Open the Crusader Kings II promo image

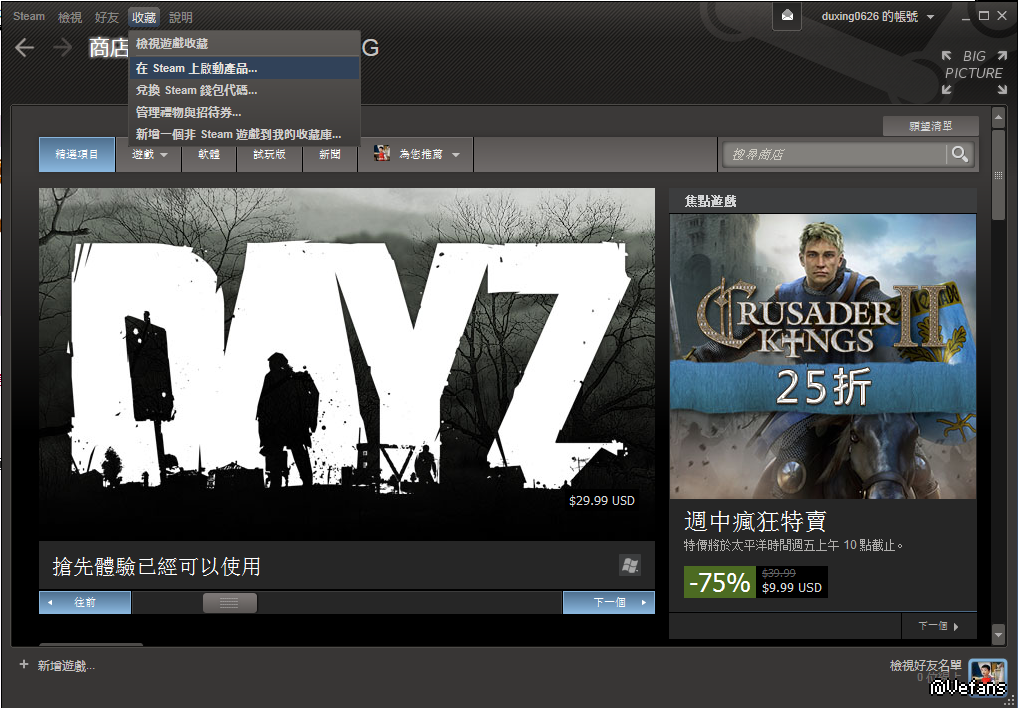click(823, 356)
